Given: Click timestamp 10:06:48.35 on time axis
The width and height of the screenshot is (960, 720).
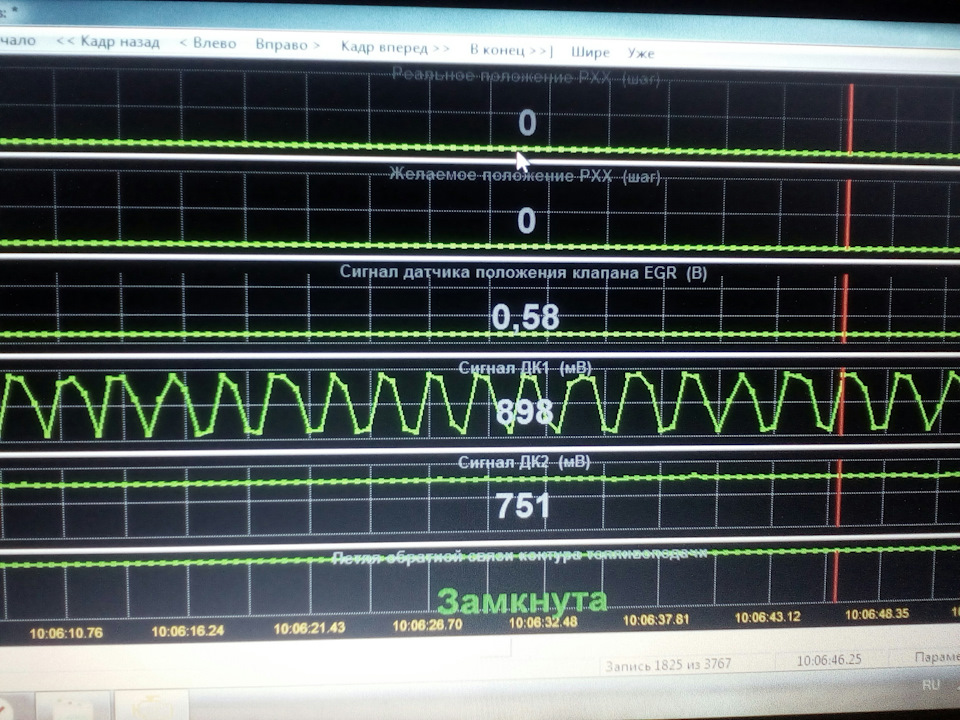Looking at the screenshot, I should pyautogui.click(x=877, y=614).
